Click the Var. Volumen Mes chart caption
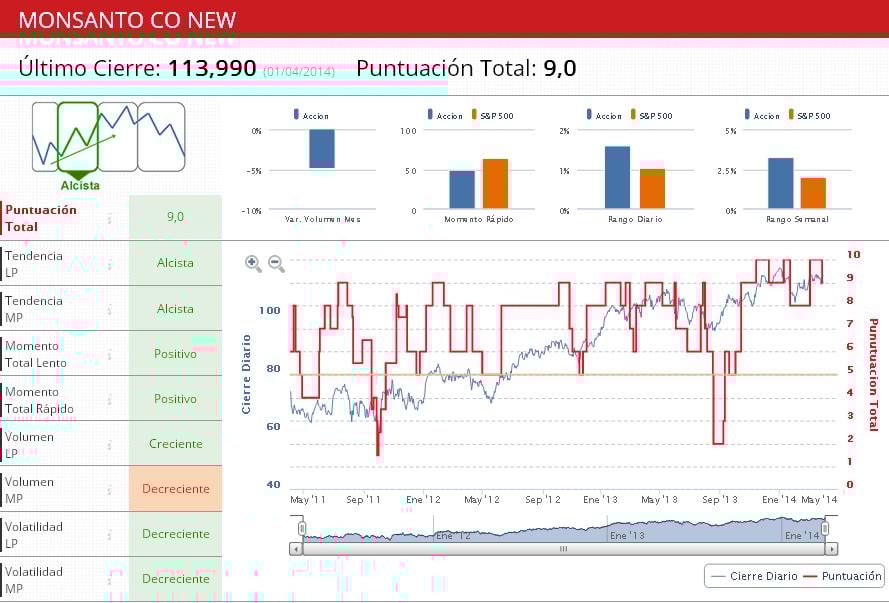The height and width of the screenshot is (603, 889). click(323, 219)
